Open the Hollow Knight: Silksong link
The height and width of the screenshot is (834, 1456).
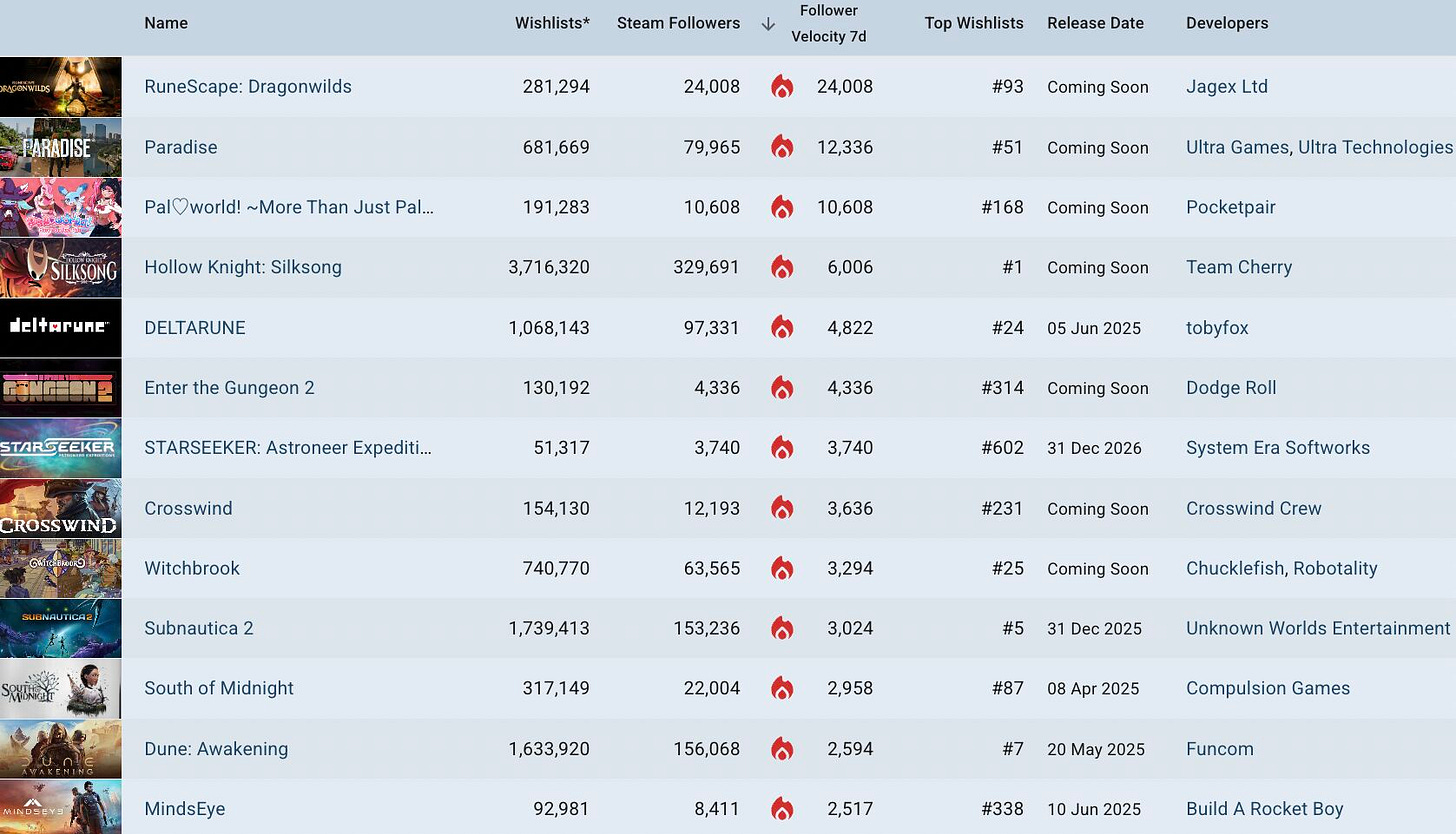(x=243, y=267)
